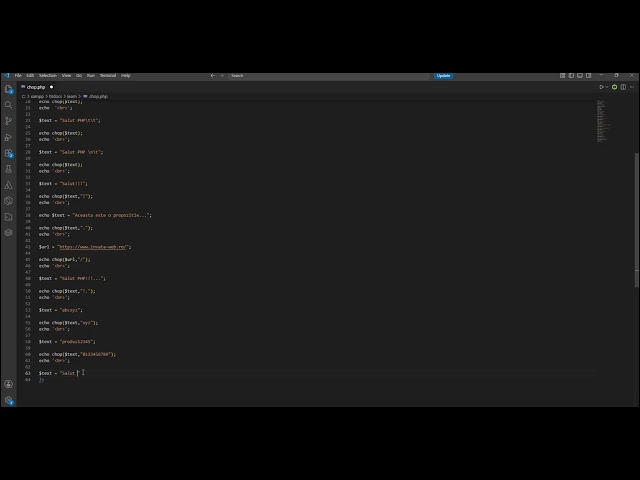Open the Terminal menu
Screen dimensions: 640x480
[108, 76]
